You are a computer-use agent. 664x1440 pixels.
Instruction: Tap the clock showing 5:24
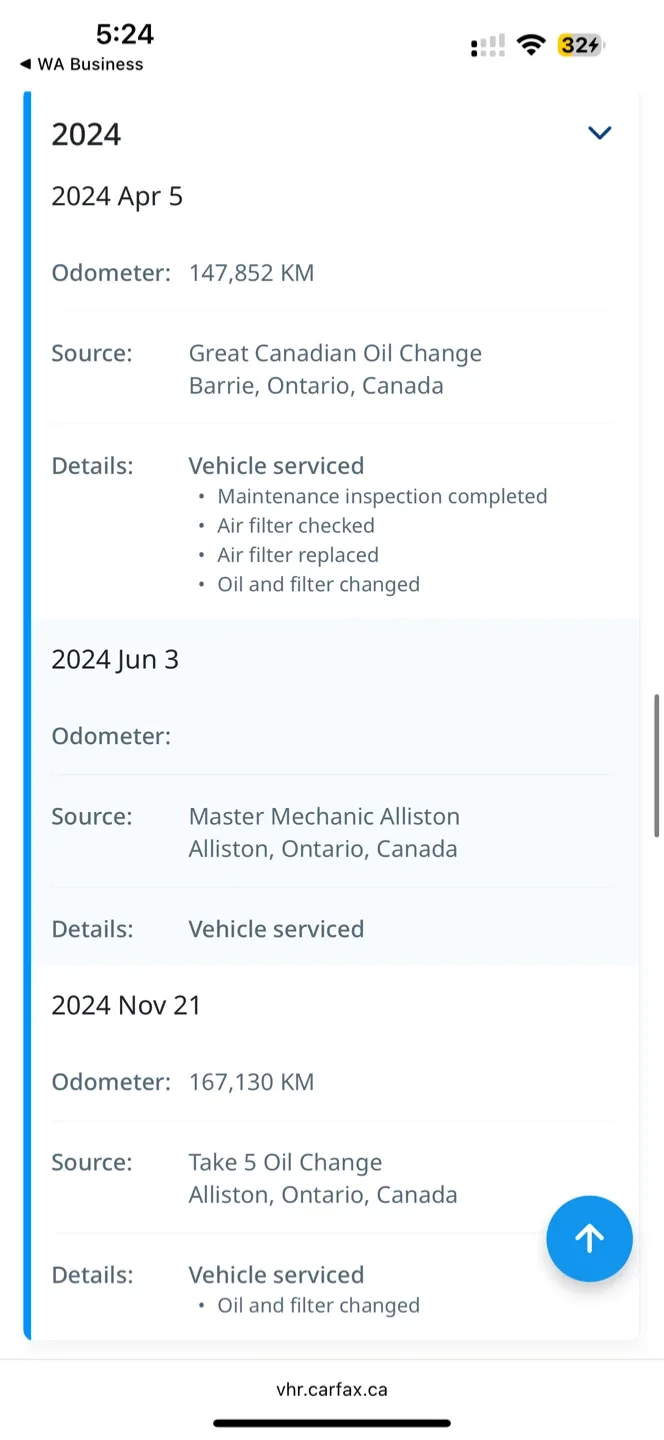point(126,34)
